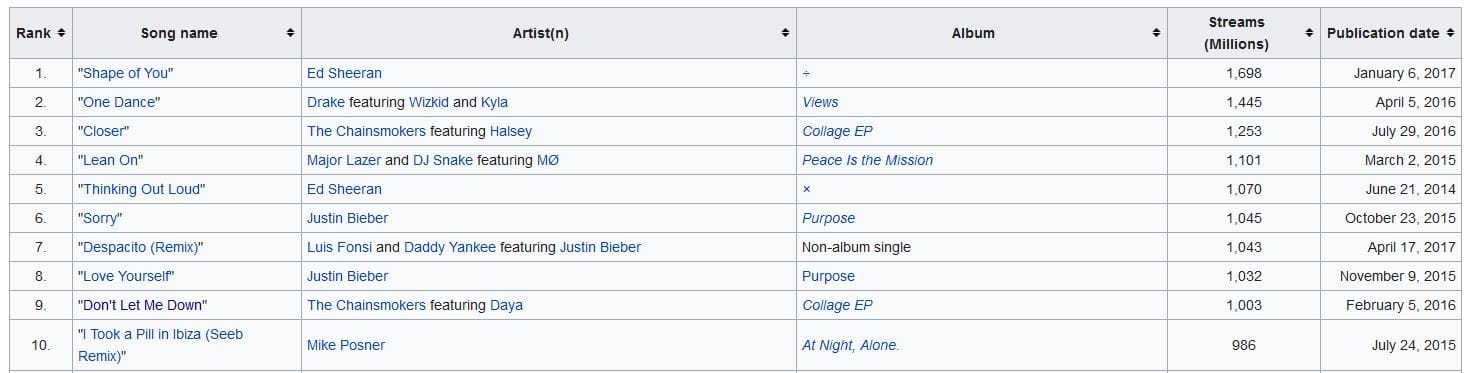Screen dimensions: 1474x373
Task: Click the Wizkid artist link
Action: 429,102
